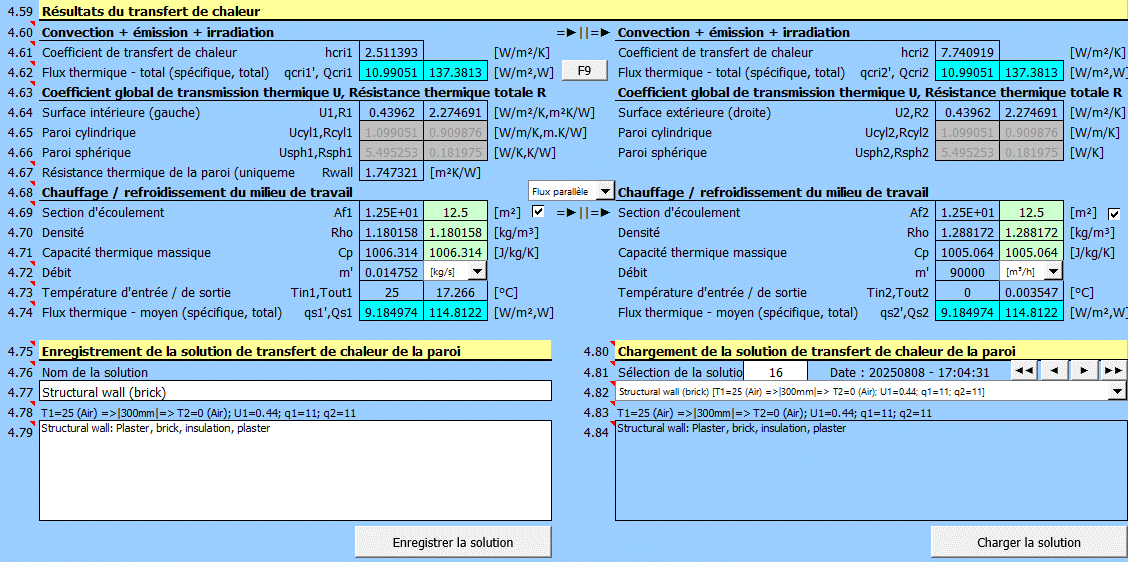1128x562 pixels.
Task: Click the solution description text box on left
Action: 296,470
